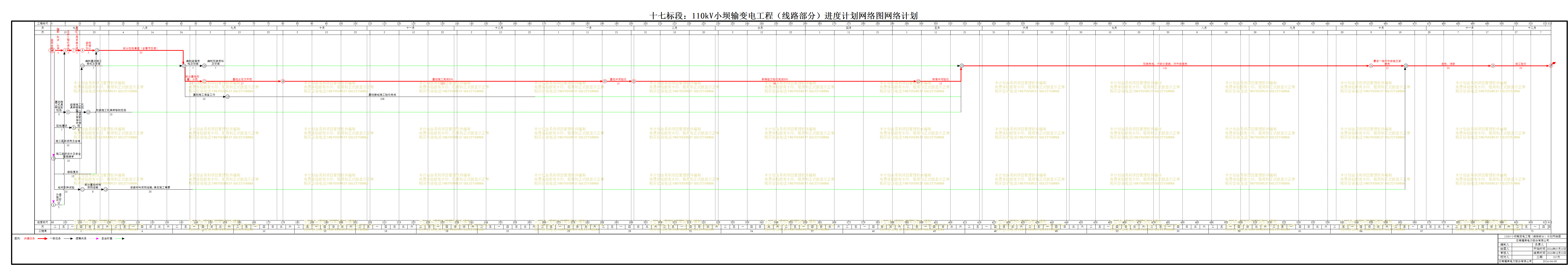Click node 24 before 最后一档附件安装
The width and height of the screenshot is (1568, 265).
click(x=1371, y=66)
